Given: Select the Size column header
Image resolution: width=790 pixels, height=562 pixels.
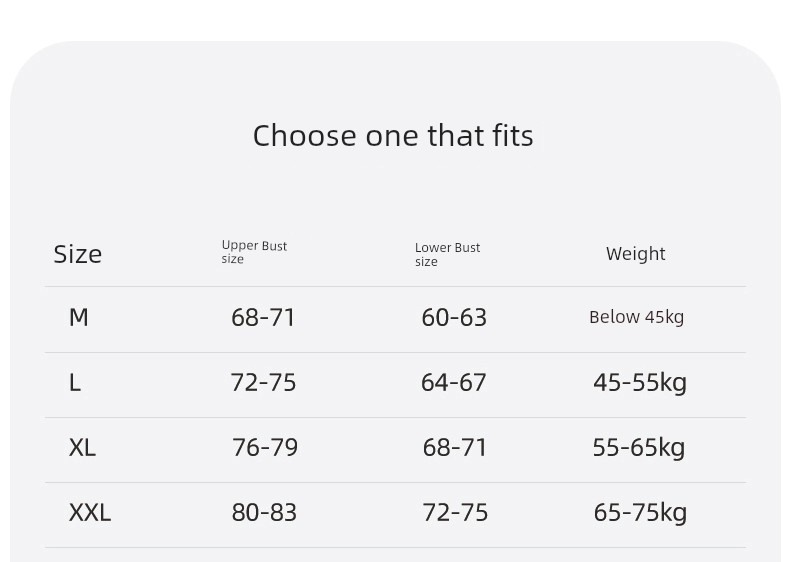Looking at the screenshot, I should coord(78,254).
